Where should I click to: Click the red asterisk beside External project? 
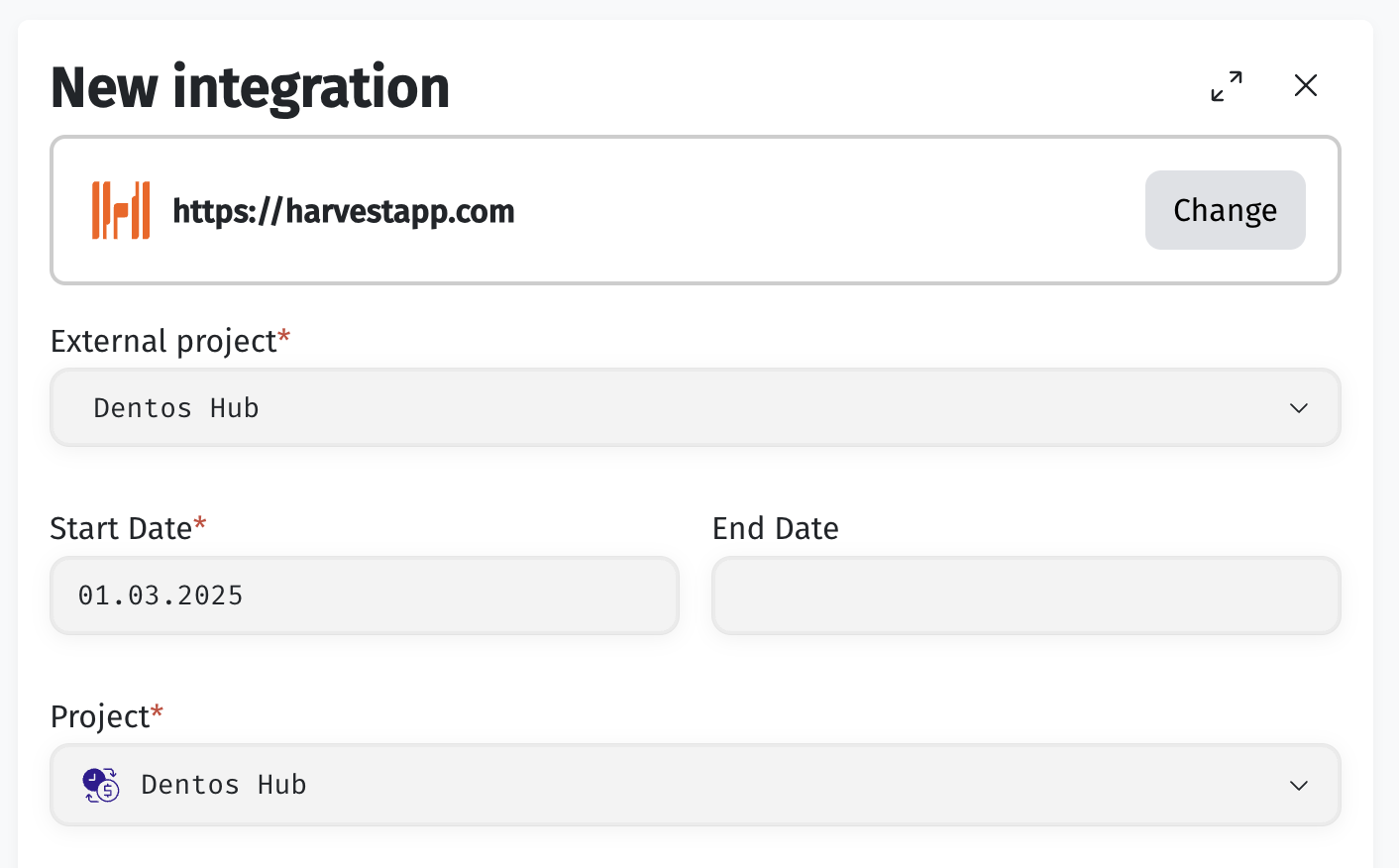coord(284,335)
